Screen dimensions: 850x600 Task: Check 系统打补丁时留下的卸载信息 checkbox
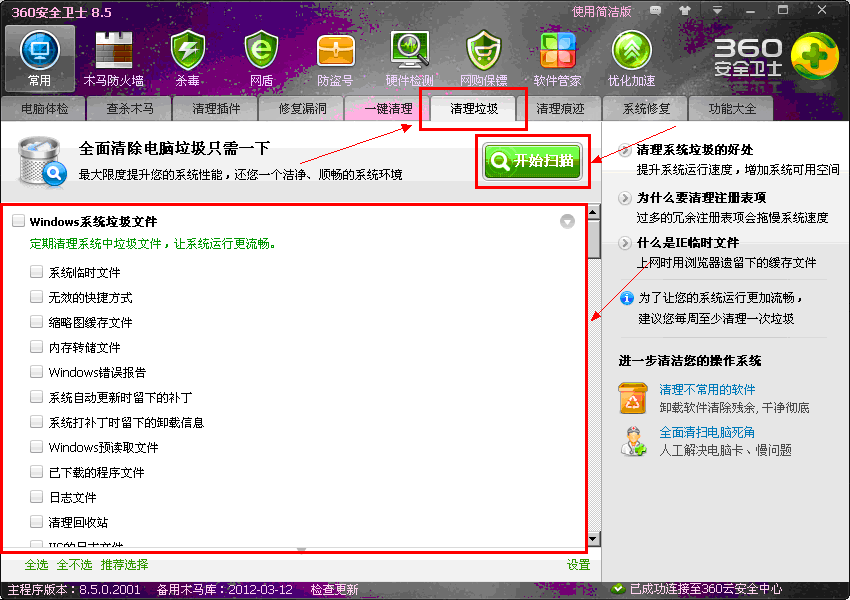tap(36, 421)
